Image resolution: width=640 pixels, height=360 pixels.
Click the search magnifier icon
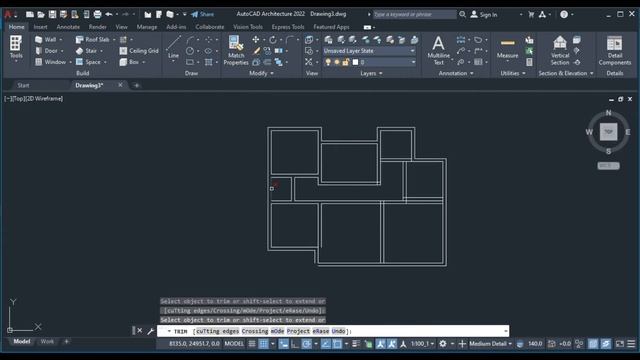coord(462,14)
